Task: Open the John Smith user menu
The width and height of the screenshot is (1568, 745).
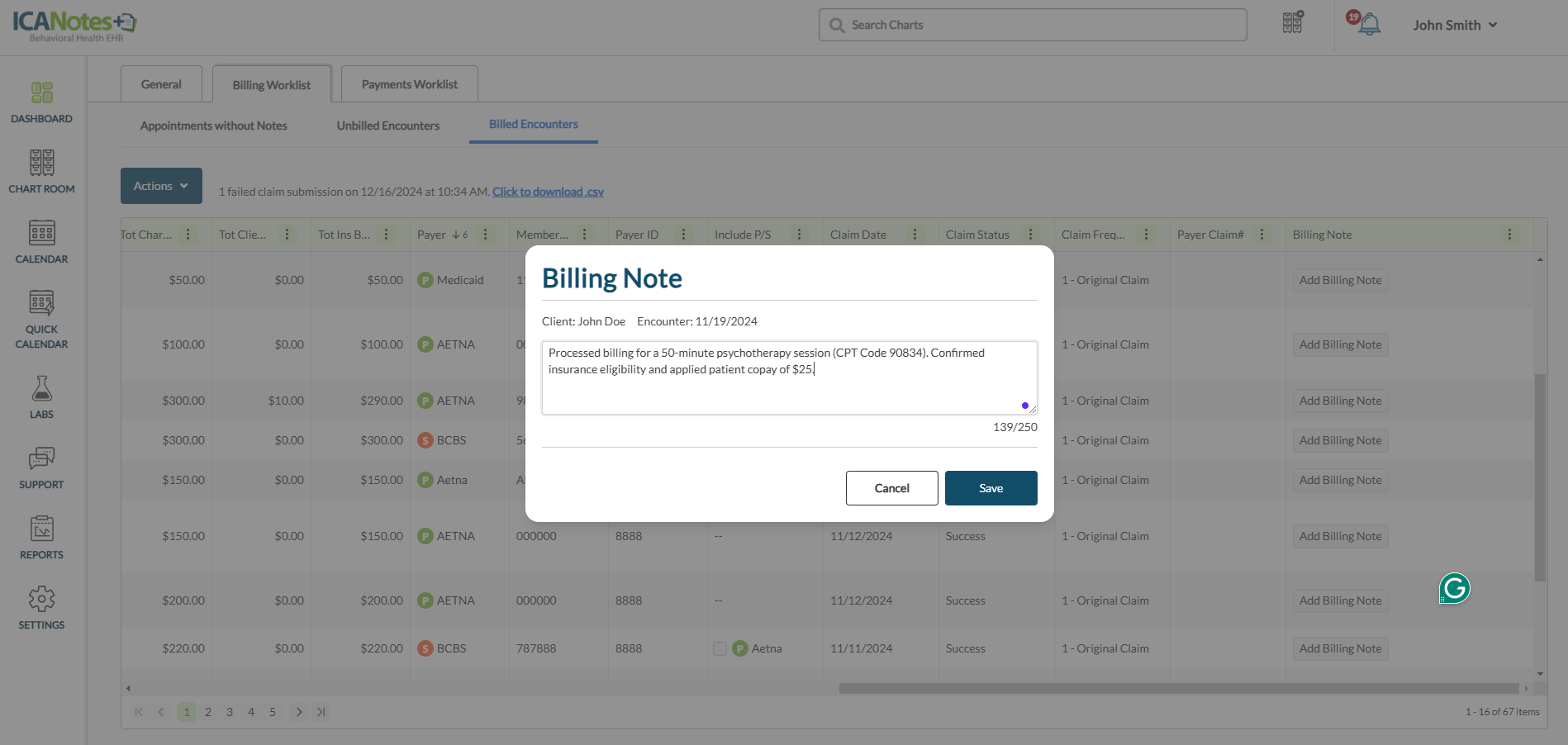Action: 1454,25
